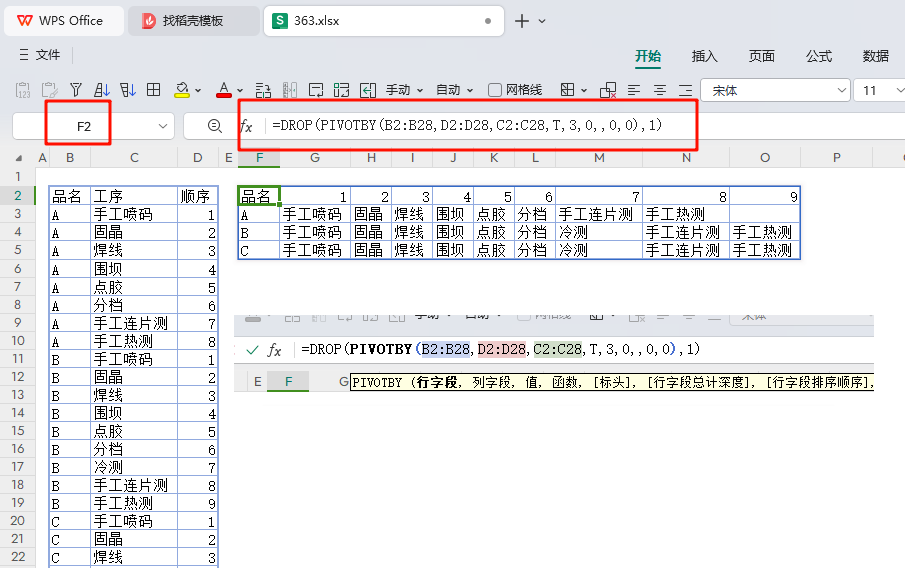Apply the red font color A
Viewport: 905px width, 568px height.
click(x=223, y=90)
